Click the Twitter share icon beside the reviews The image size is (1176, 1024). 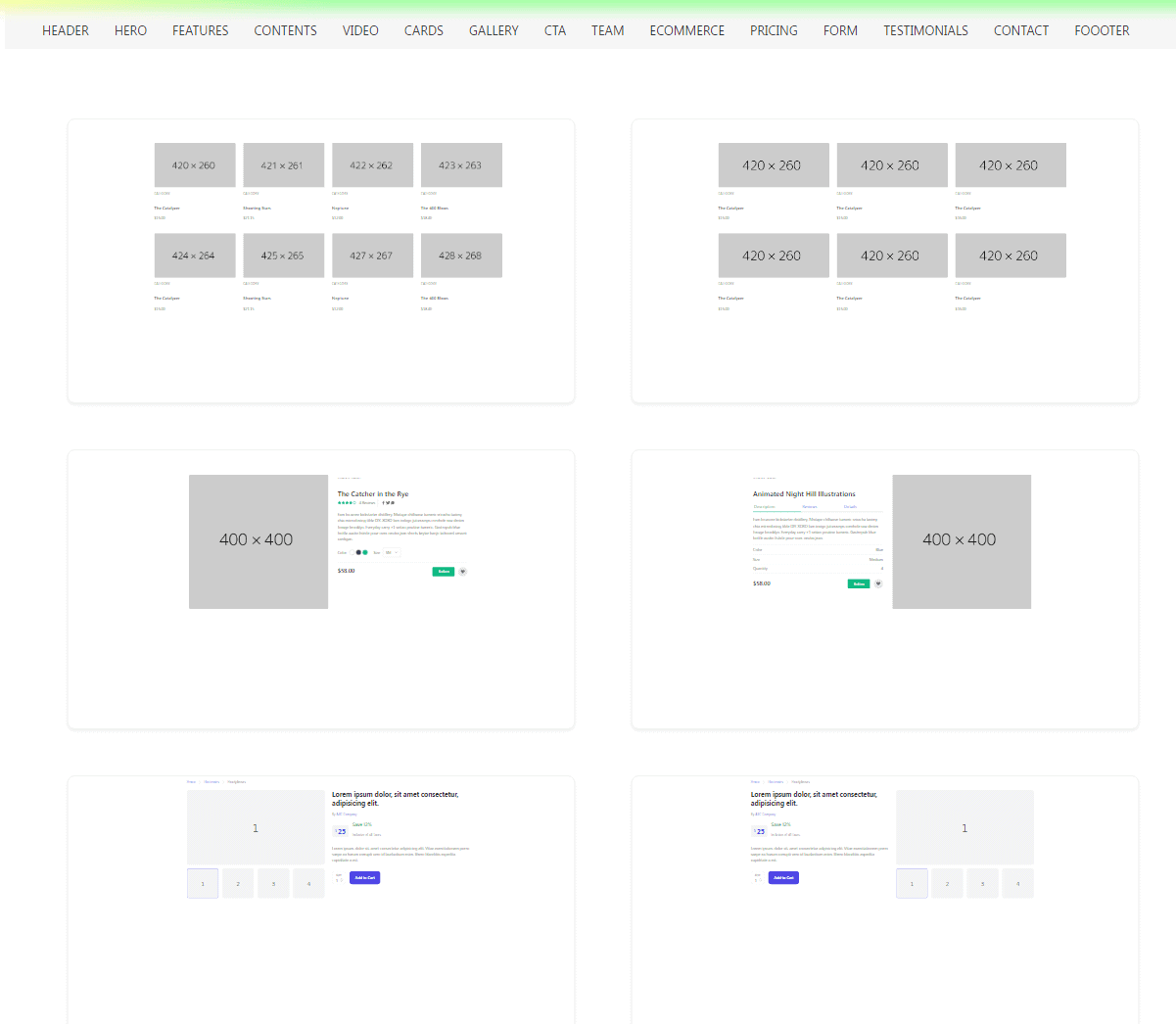pyautogui.click(x=388, y=503)
